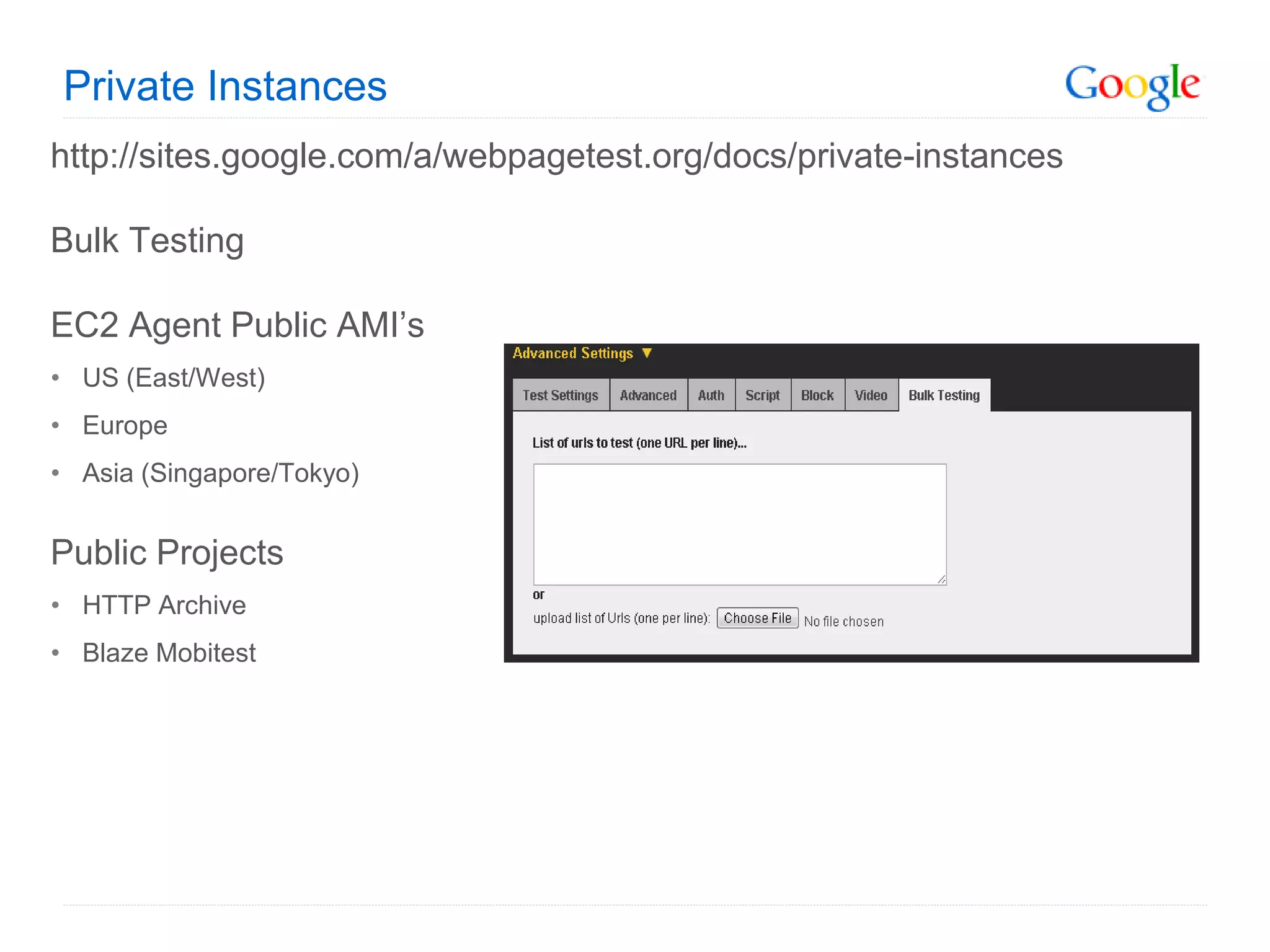Open the Test Settings tab
1270x952 pixels.
pos(561,395)
